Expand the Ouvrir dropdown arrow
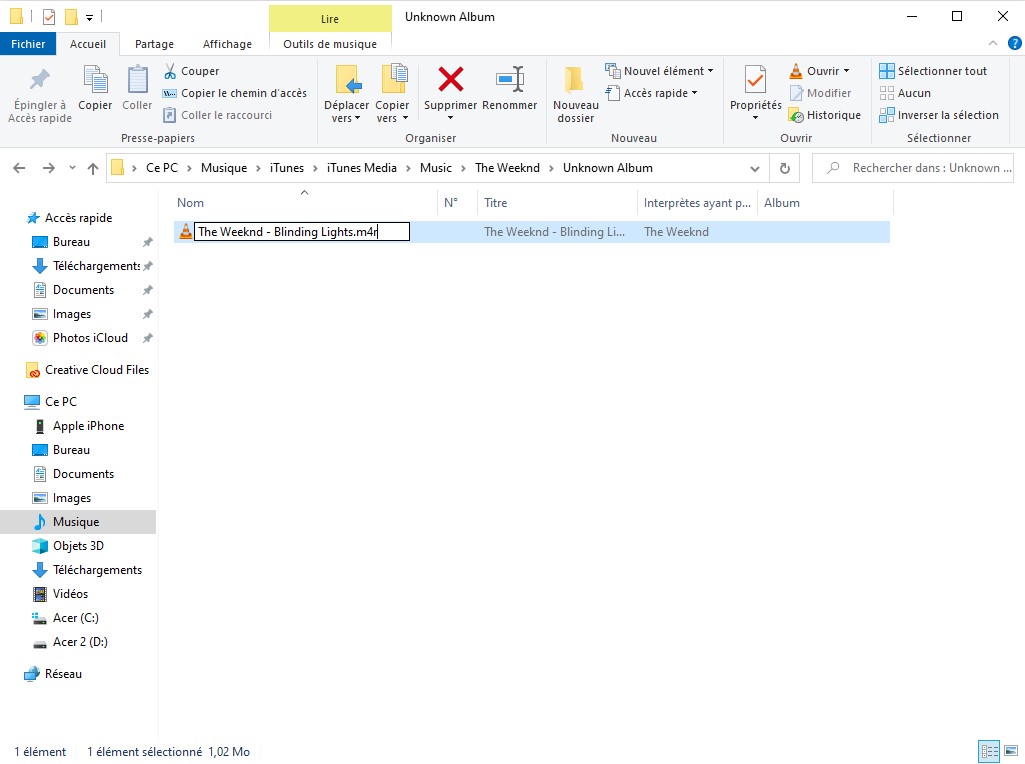Screen dimensions: 1025x764 click(847, 71)
